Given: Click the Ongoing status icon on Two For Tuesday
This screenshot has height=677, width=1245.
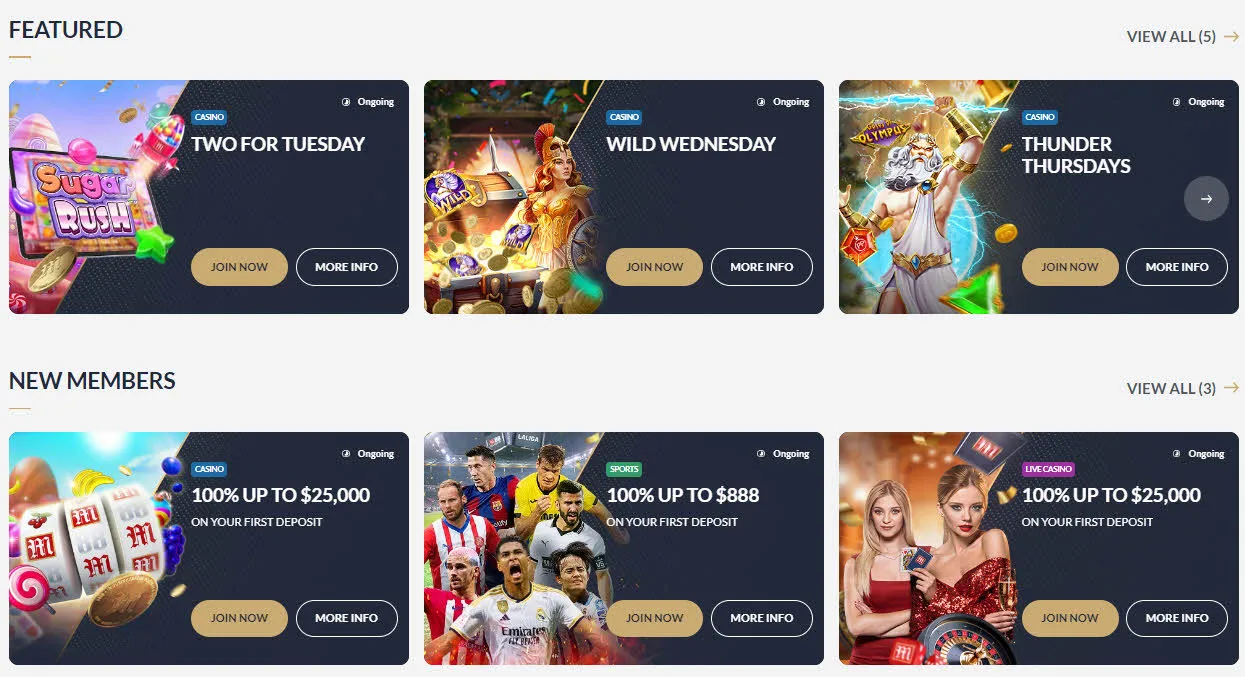Looking at the screenshot, I should (x=346, y=102).
